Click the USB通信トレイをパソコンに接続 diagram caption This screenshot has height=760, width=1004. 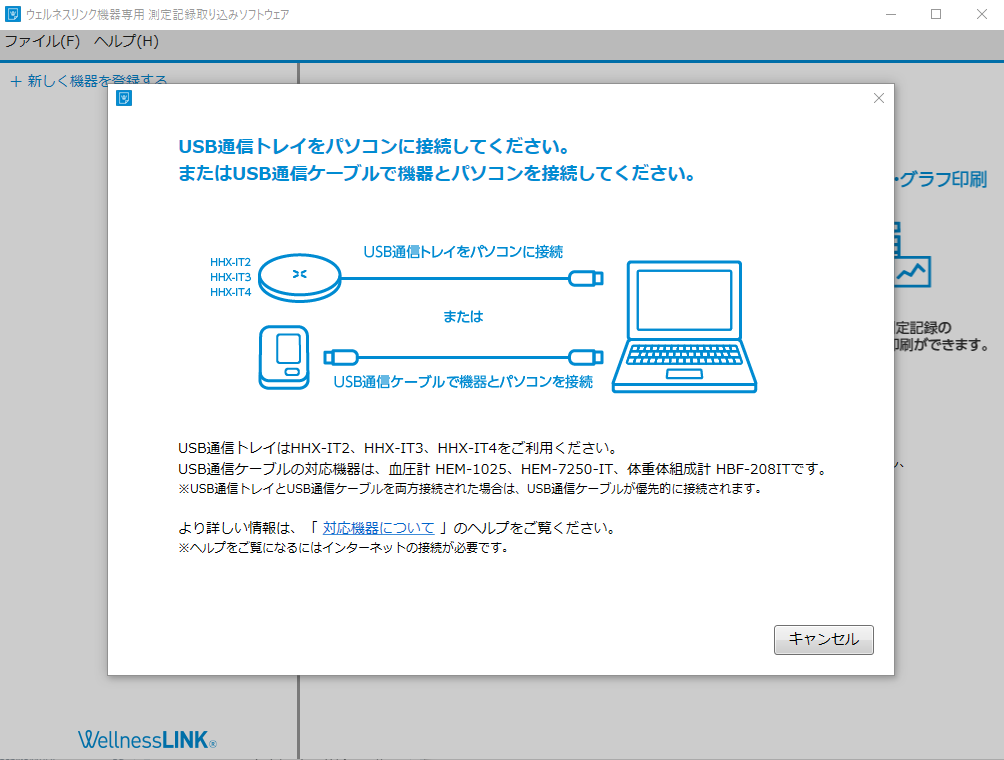click(463, 252)
